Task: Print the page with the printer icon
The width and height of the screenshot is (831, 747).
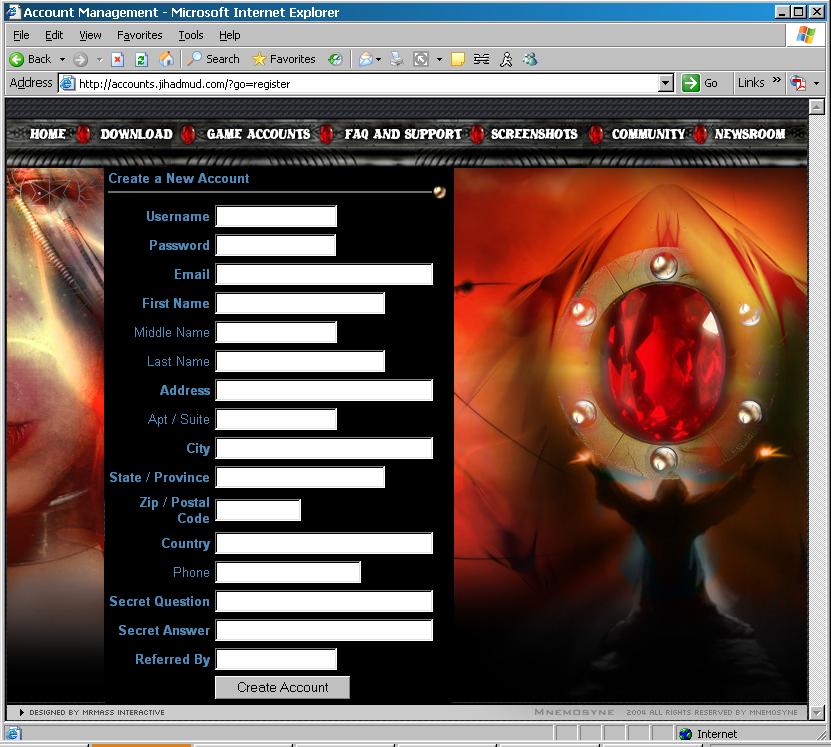Action: click(396, 59)
